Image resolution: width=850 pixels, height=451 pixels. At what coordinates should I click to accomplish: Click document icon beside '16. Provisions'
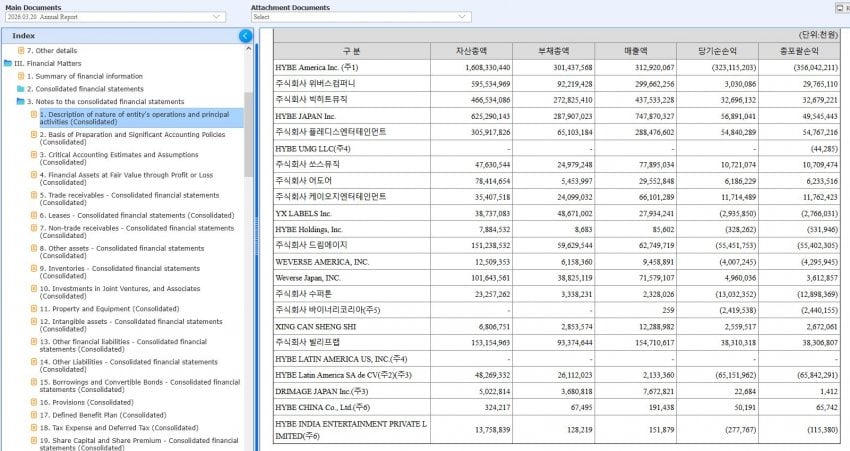coord(34,402)
